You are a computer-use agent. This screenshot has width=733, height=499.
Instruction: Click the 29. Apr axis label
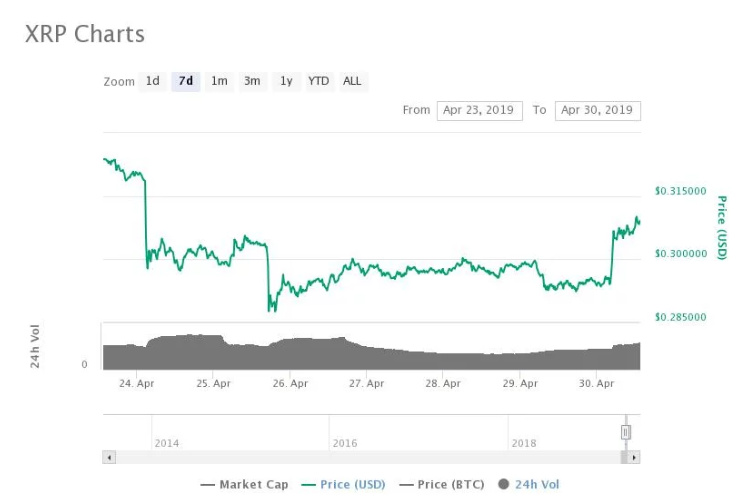click(520, 383)
